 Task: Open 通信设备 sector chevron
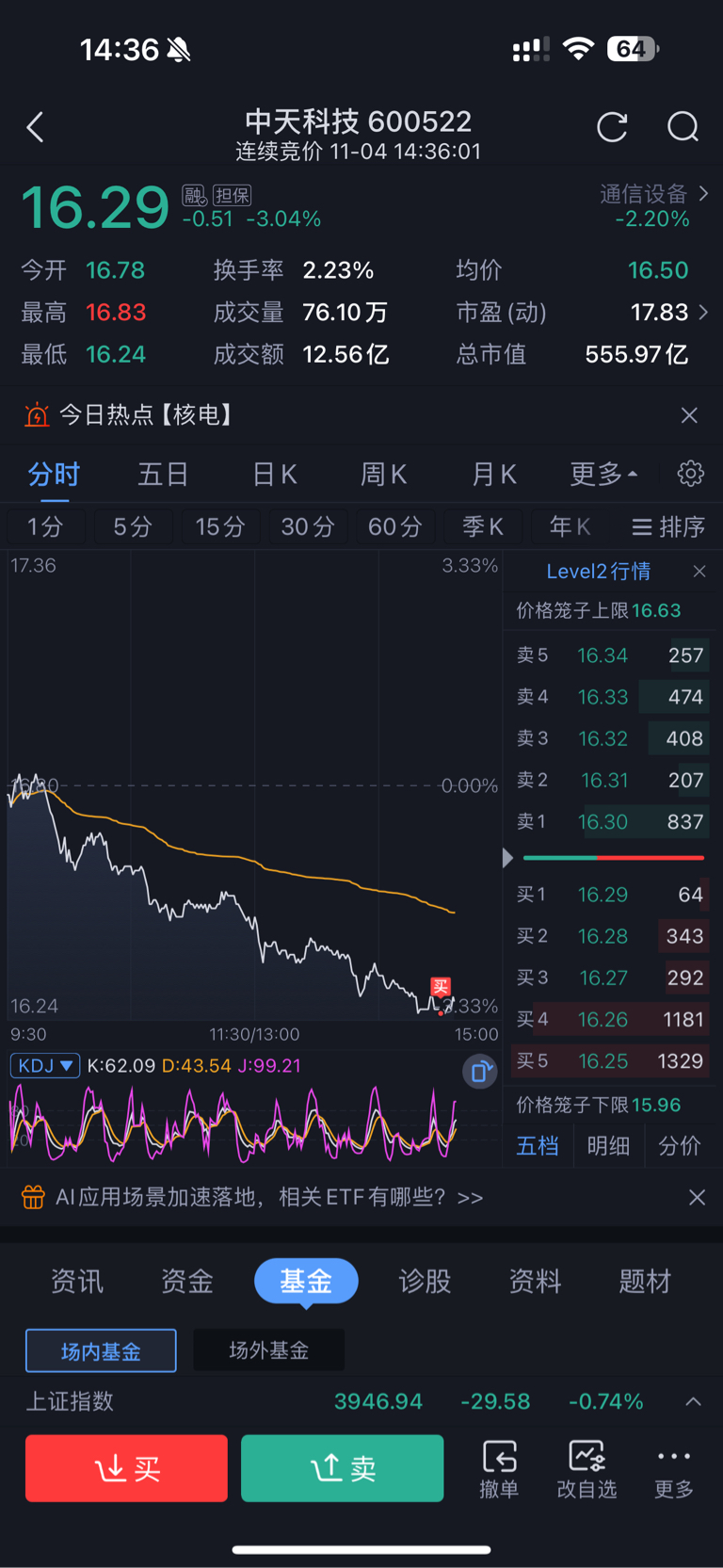coord(703,193)
